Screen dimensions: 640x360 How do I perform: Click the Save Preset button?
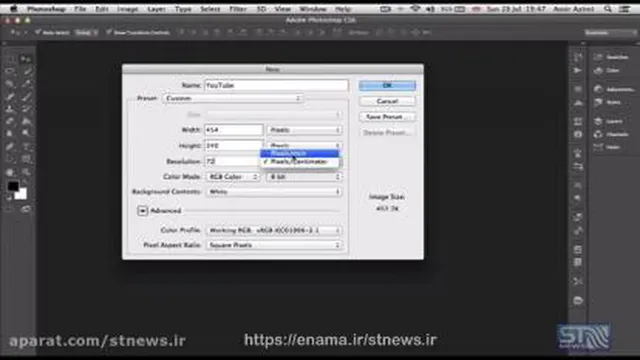point(387,117)
